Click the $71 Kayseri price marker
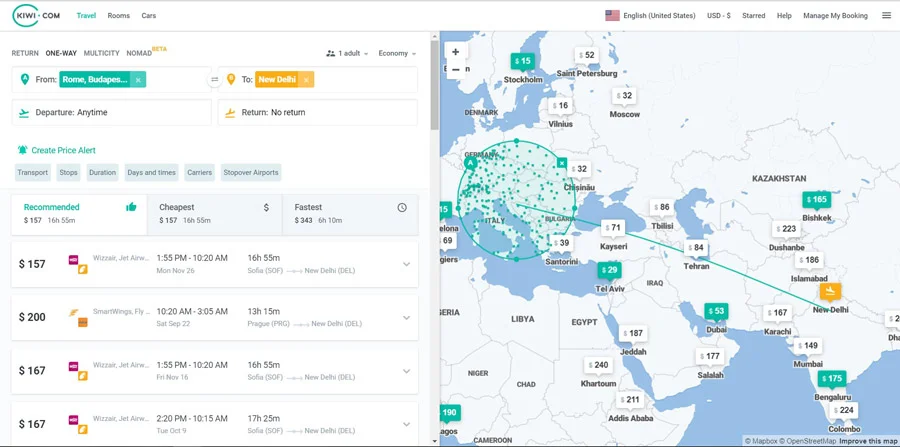The width and height of the screenshot is (900, 447). [612, 228]
